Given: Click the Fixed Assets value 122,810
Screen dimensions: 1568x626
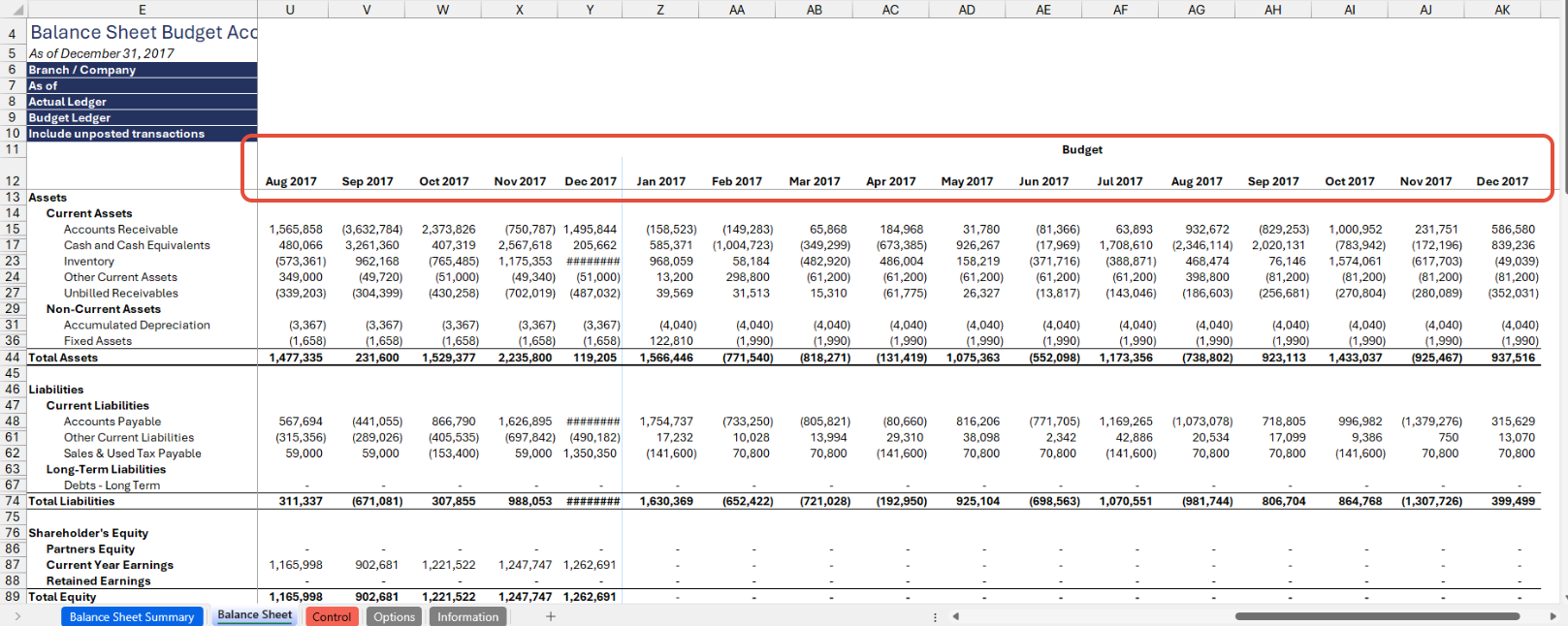Looking at the screenshot, I should point(671,341).
